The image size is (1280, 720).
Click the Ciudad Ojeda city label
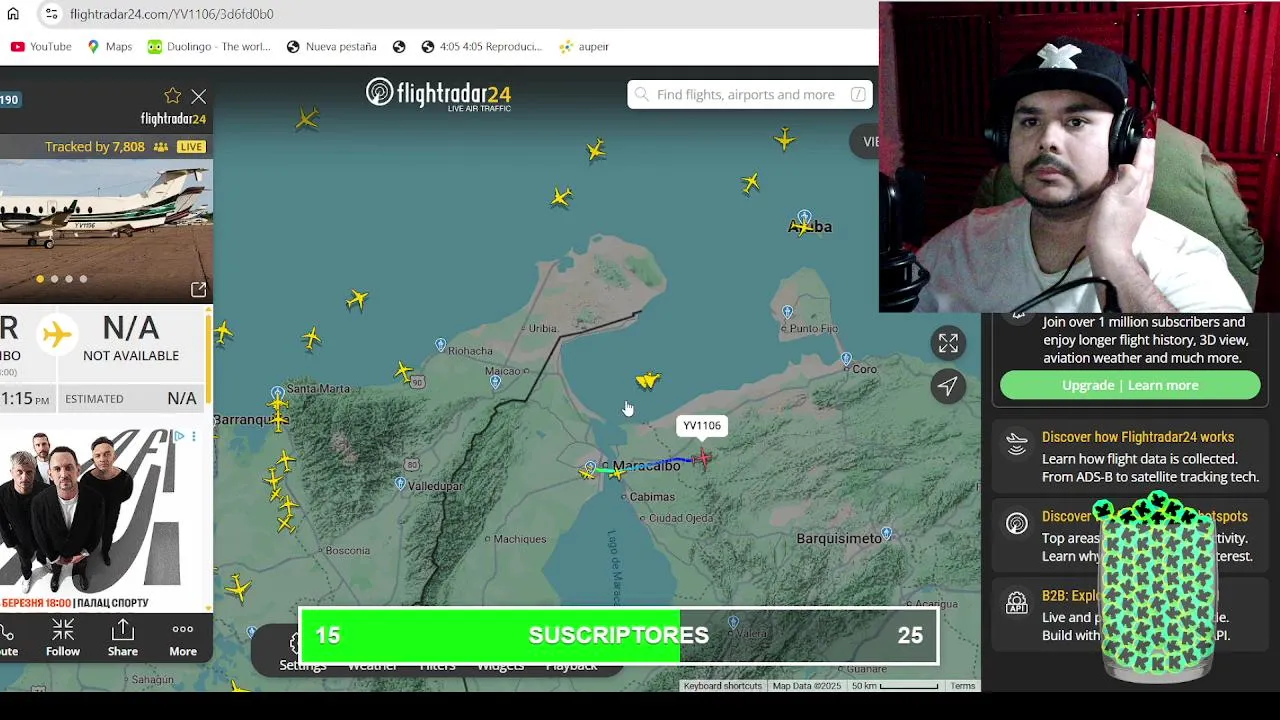tap(681, 518)
